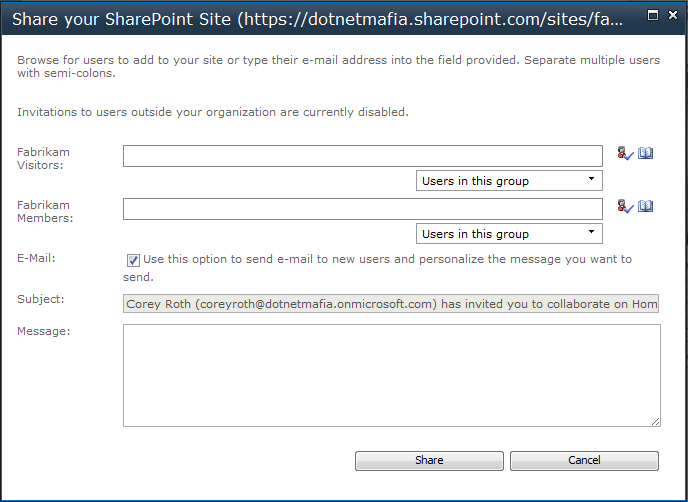Expand the Visitors 'Users in this group' dropdown
Viewport: 688px width, 502px height.
click(x=509, y=181)
